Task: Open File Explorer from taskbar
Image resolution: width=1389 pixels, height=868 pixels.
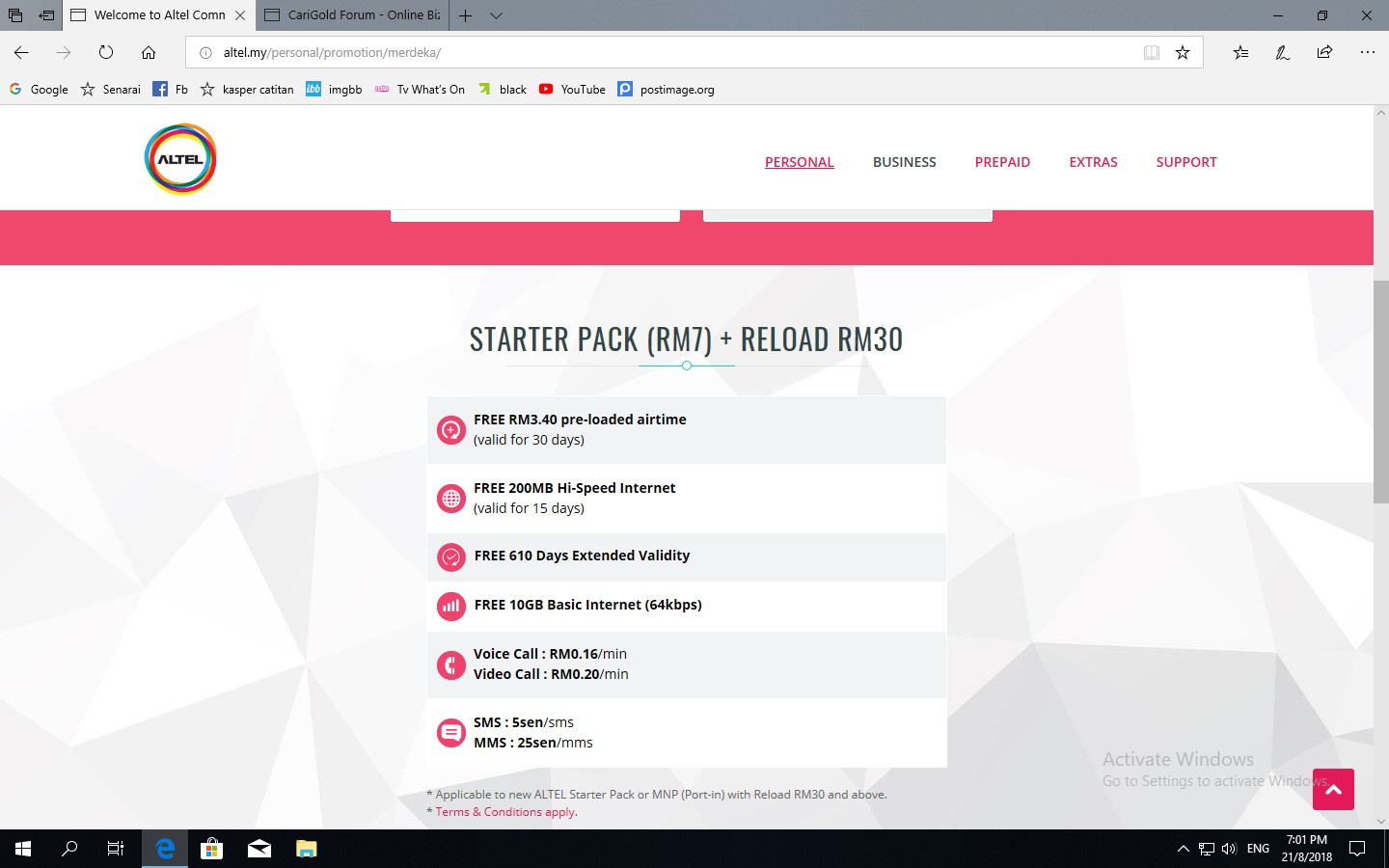Action: (306, 849)
